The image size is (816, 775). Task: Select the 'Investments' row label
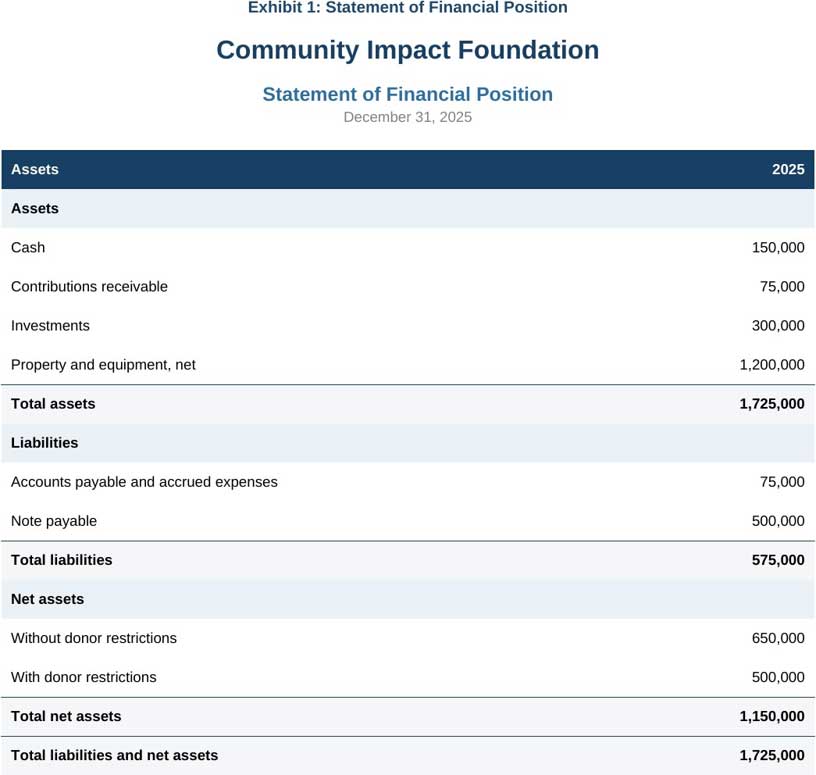50,325
